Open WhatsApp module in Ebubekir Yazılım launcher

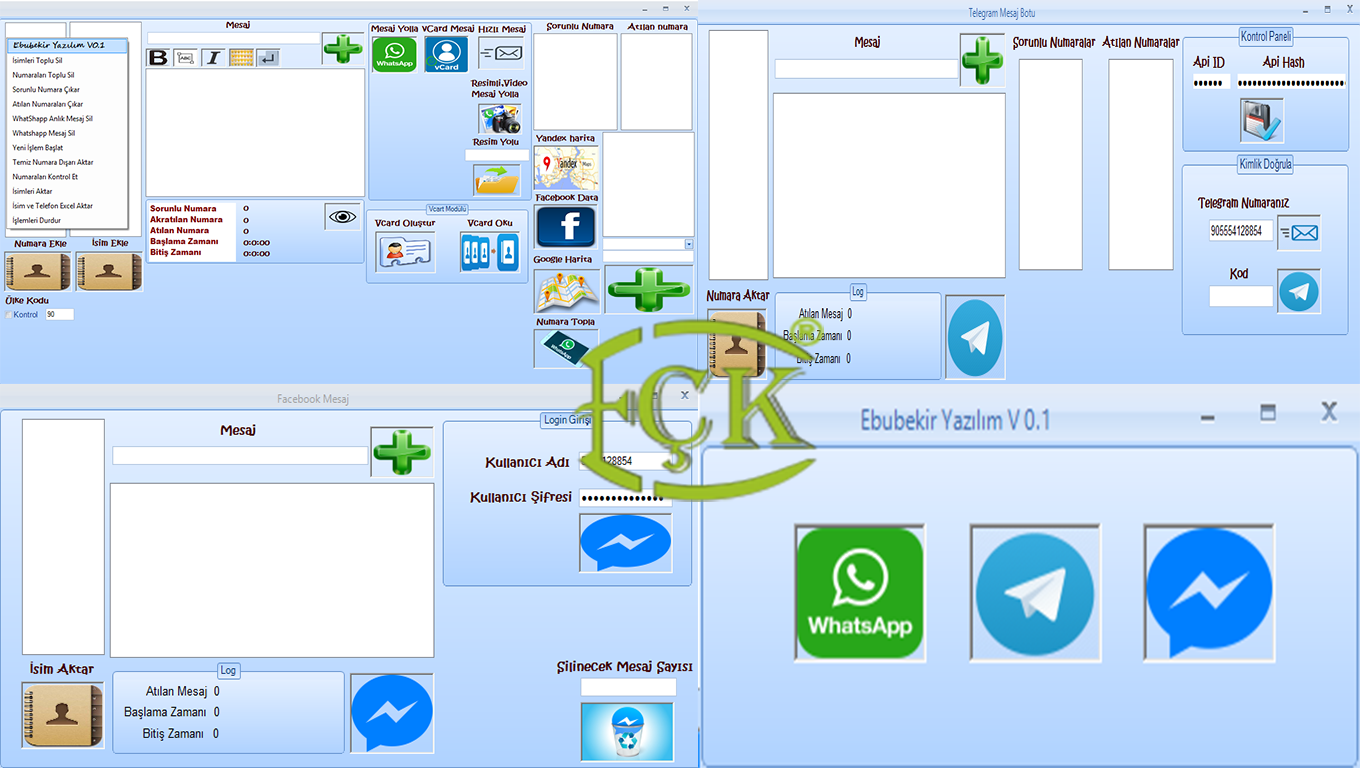pos(860,593)
